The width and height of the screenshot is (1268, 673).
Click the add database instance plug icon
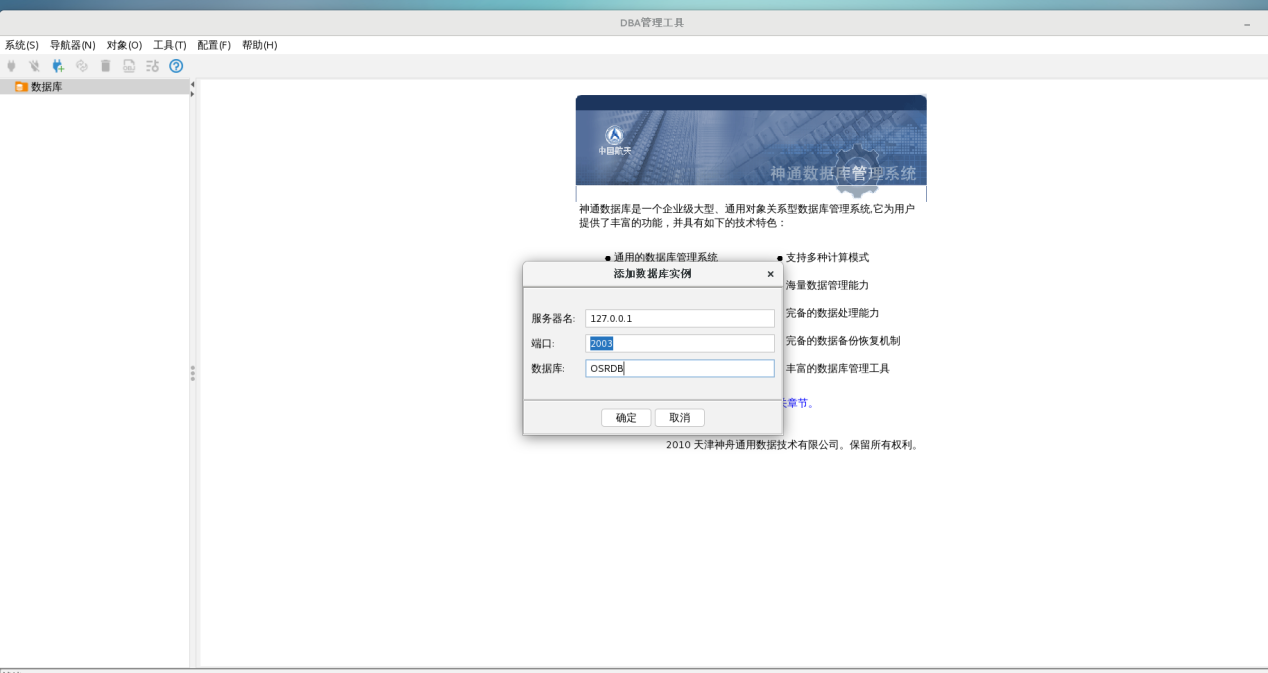58,66
